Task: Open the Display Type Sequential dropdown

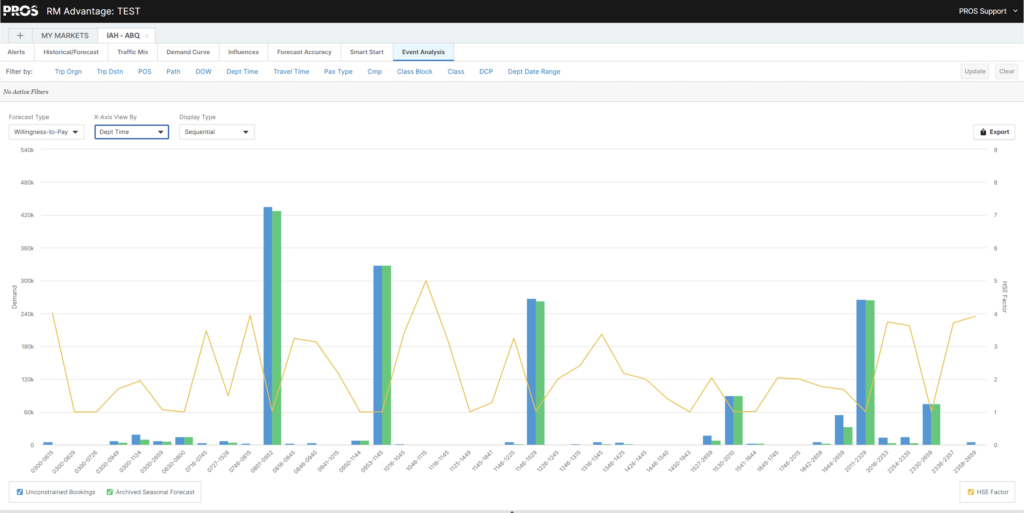Action: [217, 132]
